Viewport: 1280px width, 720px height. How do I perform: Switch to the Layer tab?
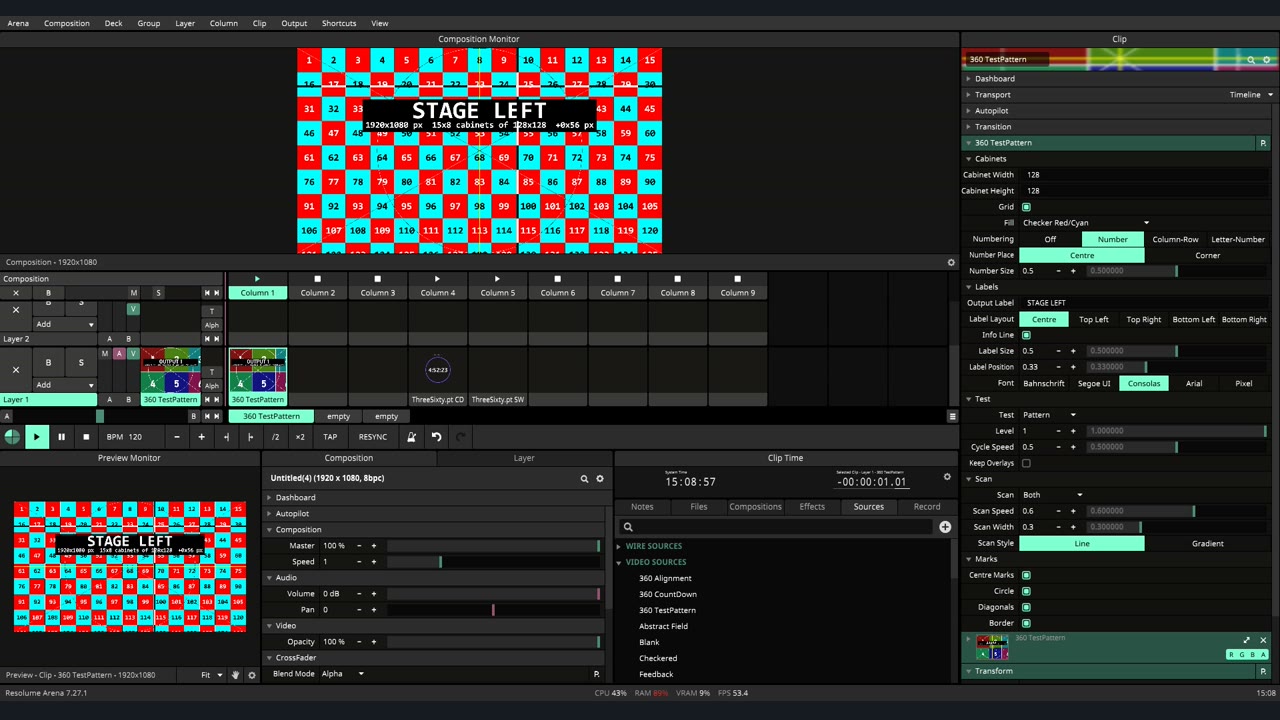(x=524, y=458)
